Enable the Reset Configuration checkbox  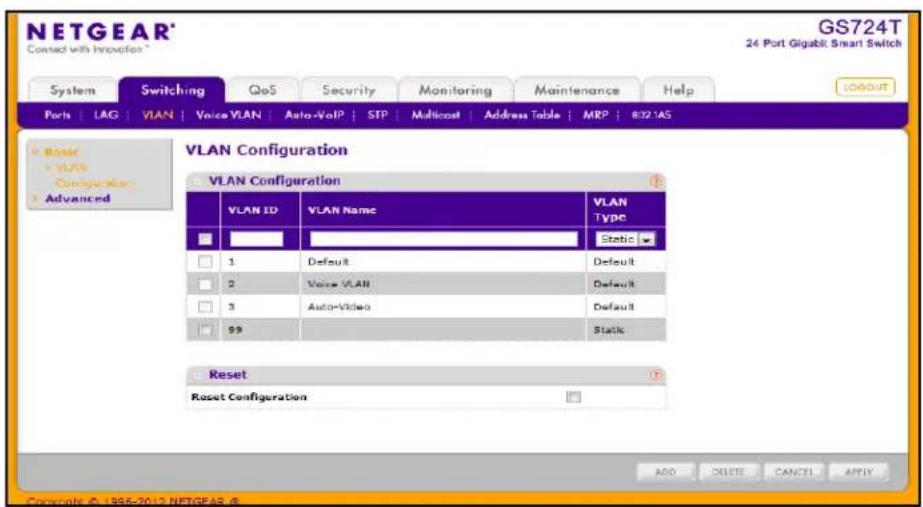click(x=573, y=397)
